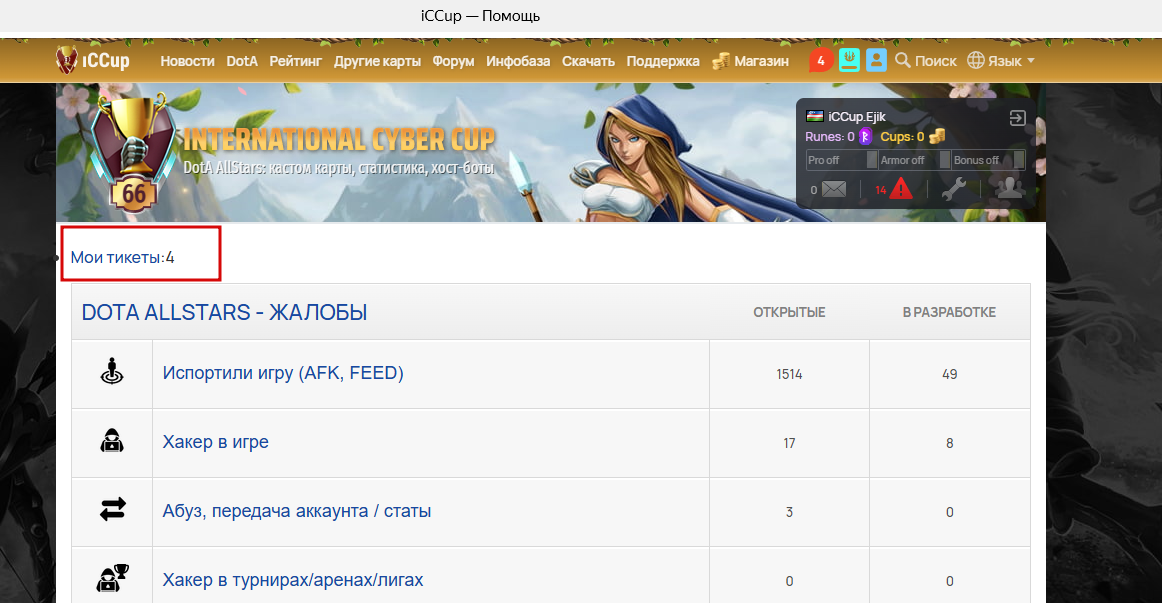Click the purple Runes icon
This screenshot has height=603, width=1162.
click(x=865, y=137)
